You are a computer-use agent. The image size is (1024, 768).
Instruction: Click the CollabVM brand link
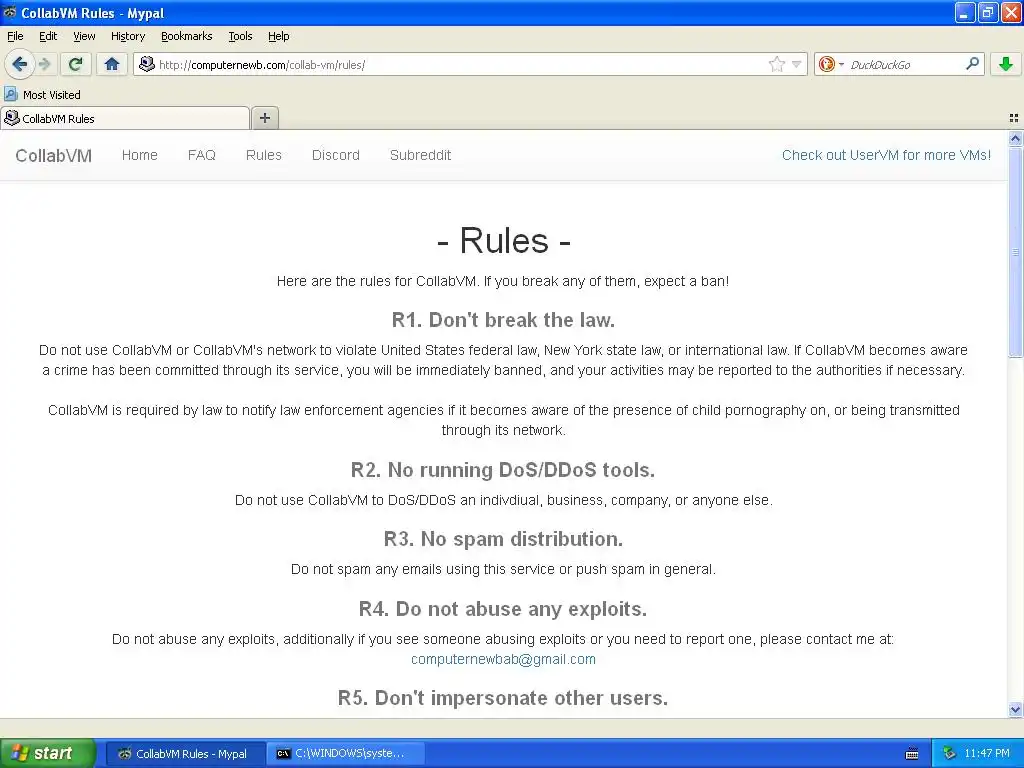coord(54,155)
